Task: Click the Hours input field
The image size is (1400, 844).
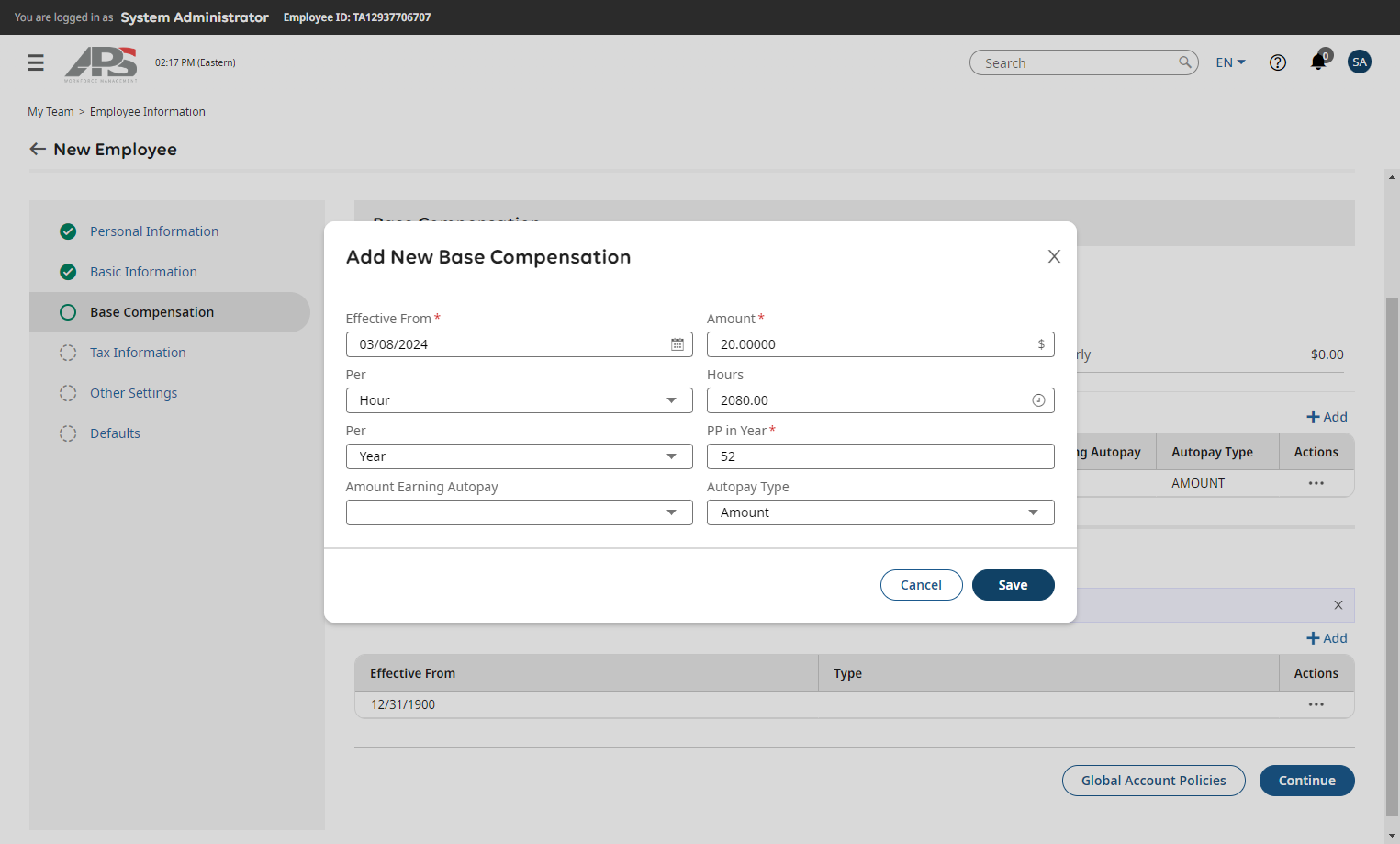Action: 880,400
